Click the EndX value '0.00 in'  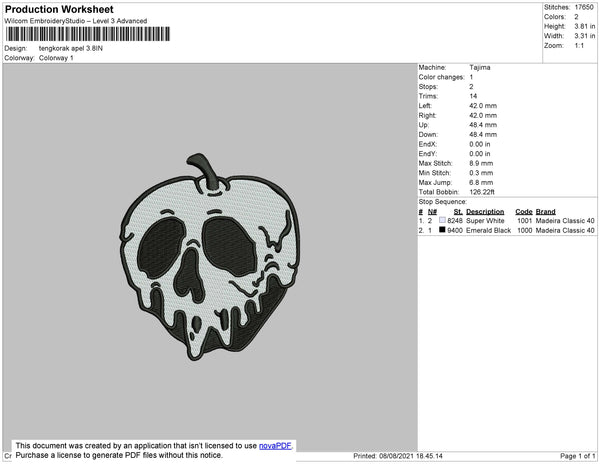[x=480, y=144]
